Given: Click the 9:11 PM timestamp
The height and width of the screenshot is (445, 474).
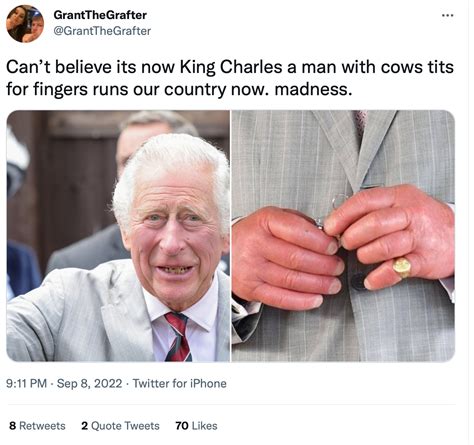Looking at the screenshot, I should 26,383.
